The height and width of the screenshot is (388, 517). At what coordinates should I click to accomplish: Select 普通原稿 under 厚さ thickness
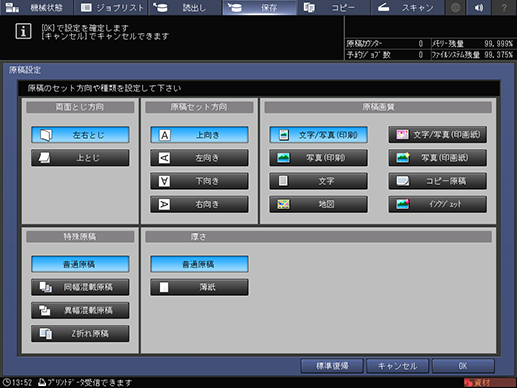[199, 264]
